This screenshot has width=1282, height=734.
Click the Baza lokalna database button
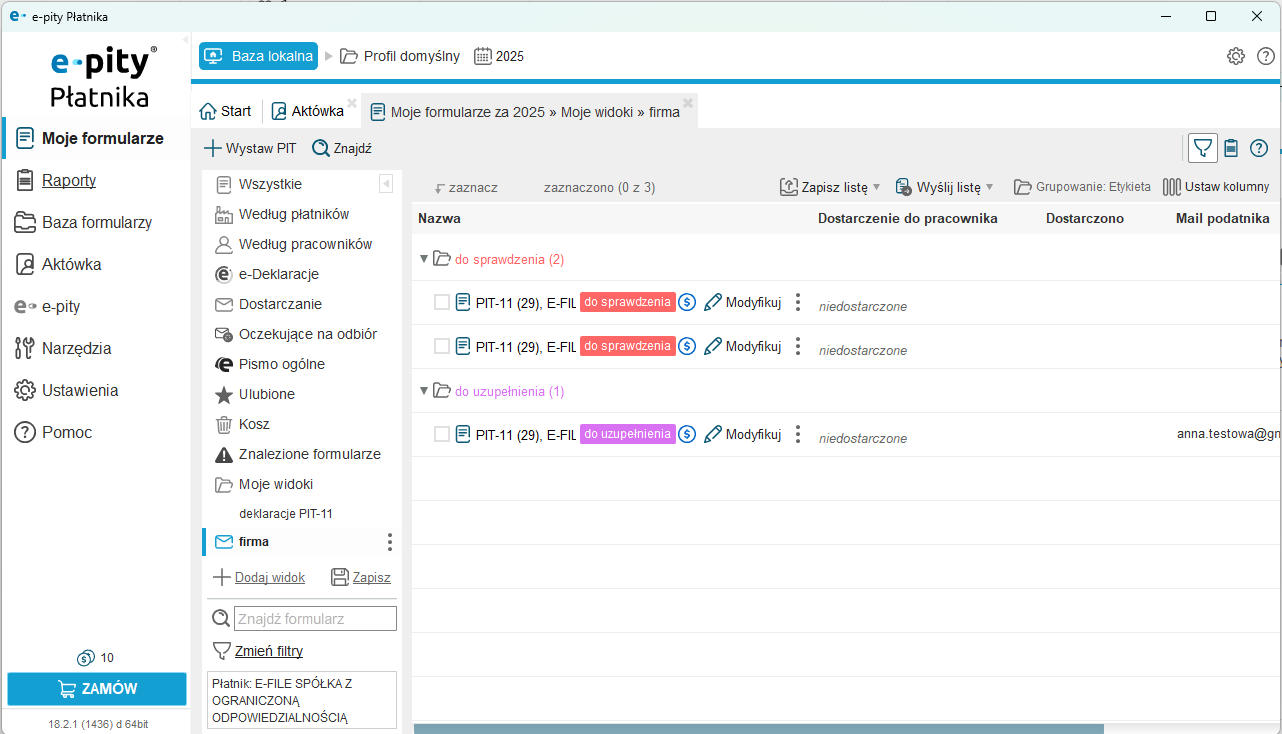click(x=259, y=56)
